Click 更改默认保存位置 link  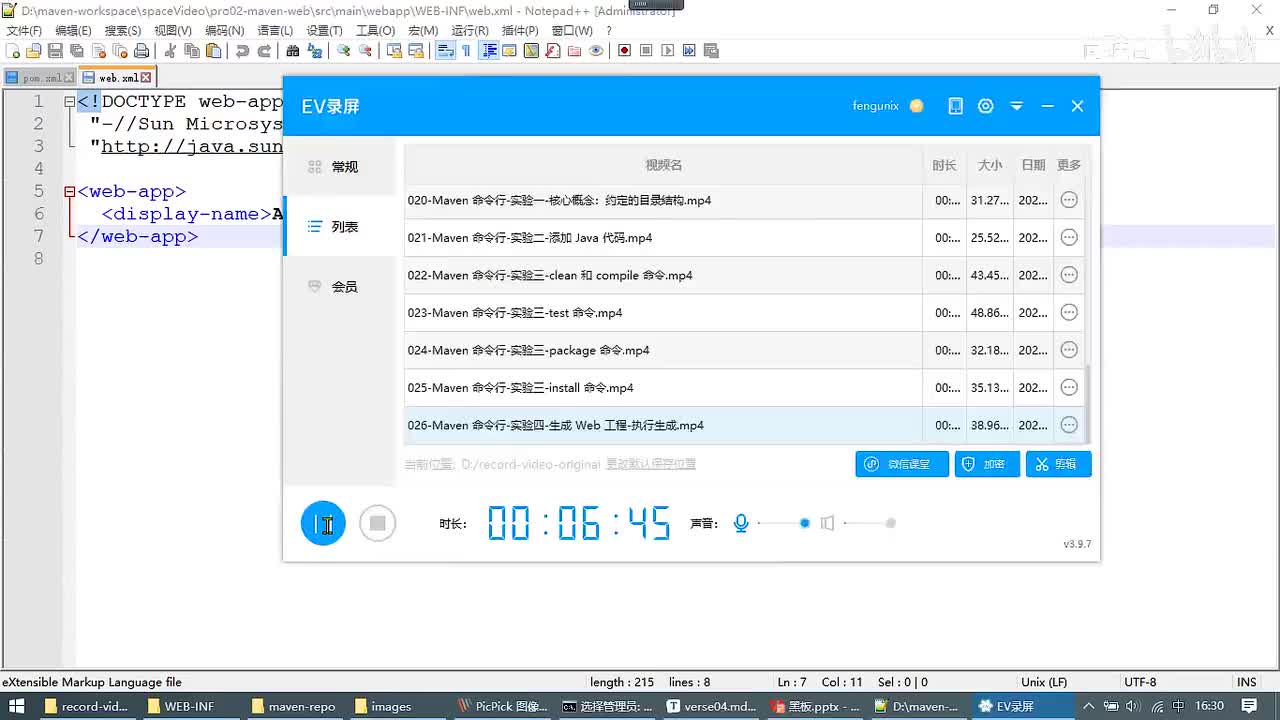(x=651, y=464)
